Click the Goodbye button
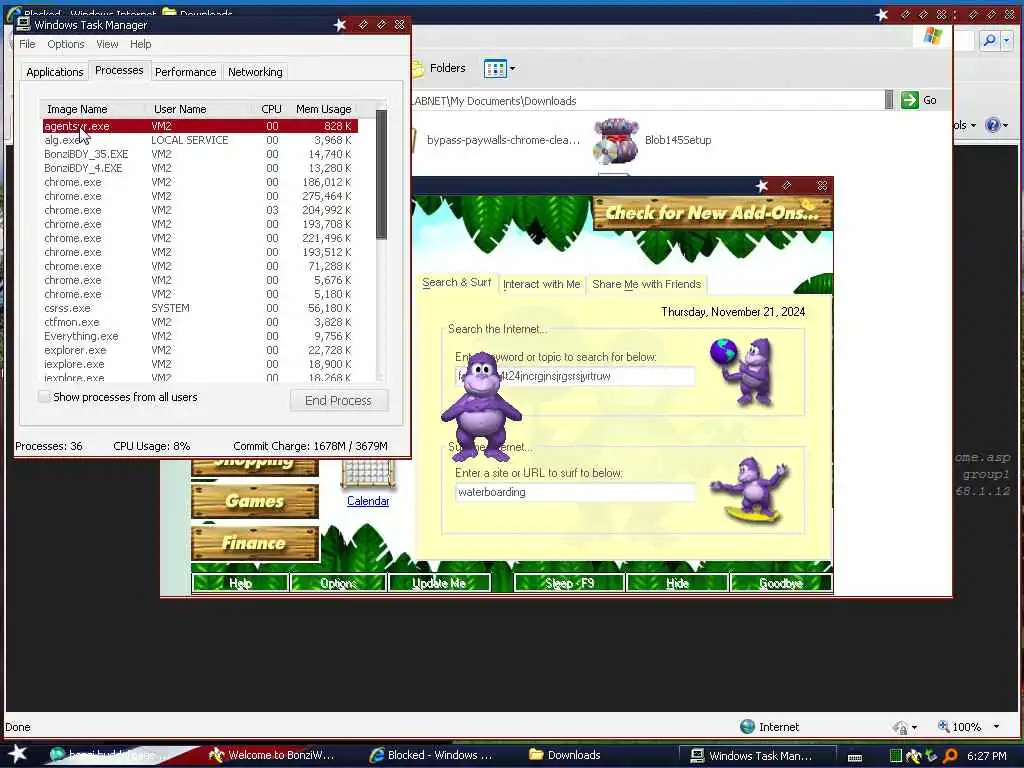The width and height of the screenshot is (1024, 768). (x=780, y=583)
